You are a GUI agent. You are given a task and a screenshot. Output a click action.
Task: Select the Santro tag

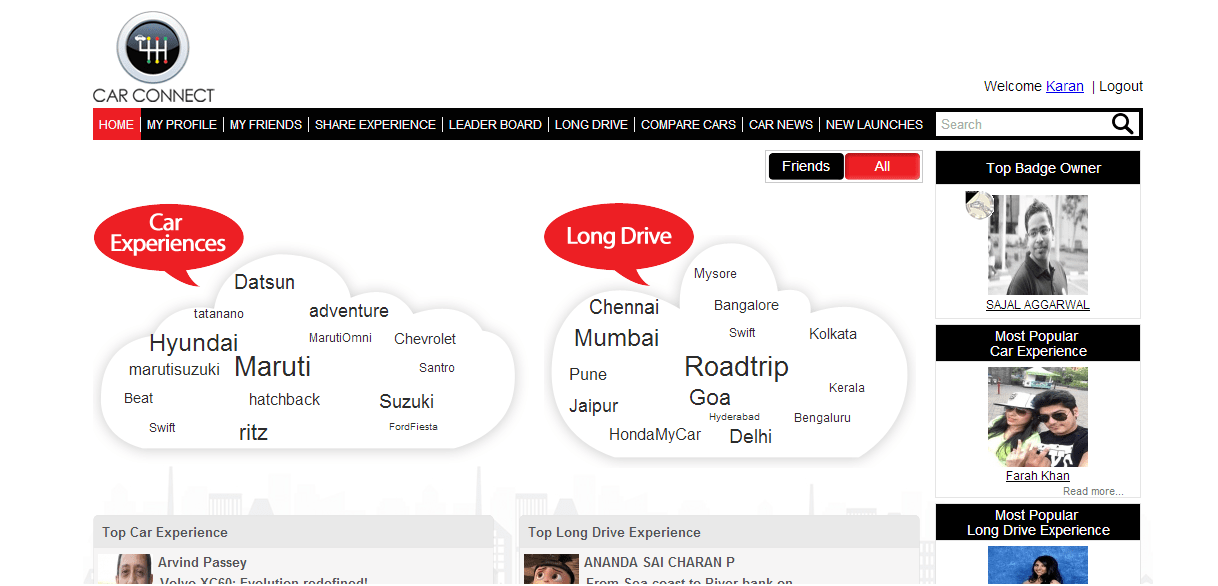click(x=437, y=368)
